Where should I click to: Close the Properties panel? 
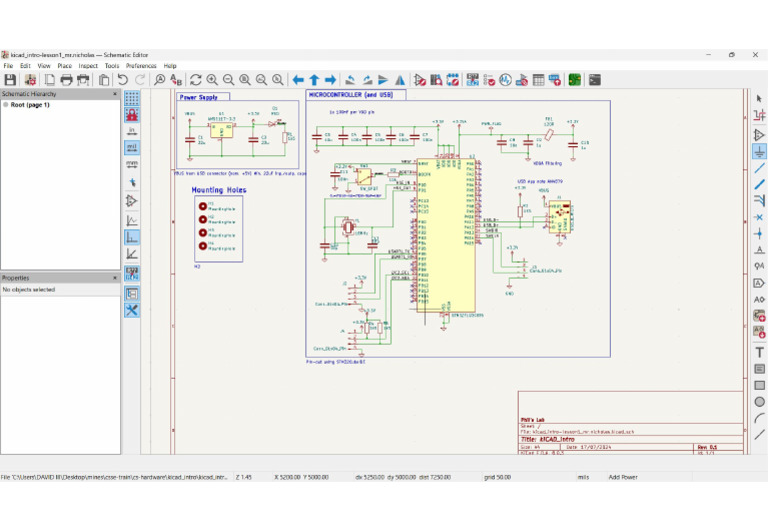[x=115, y=278]
